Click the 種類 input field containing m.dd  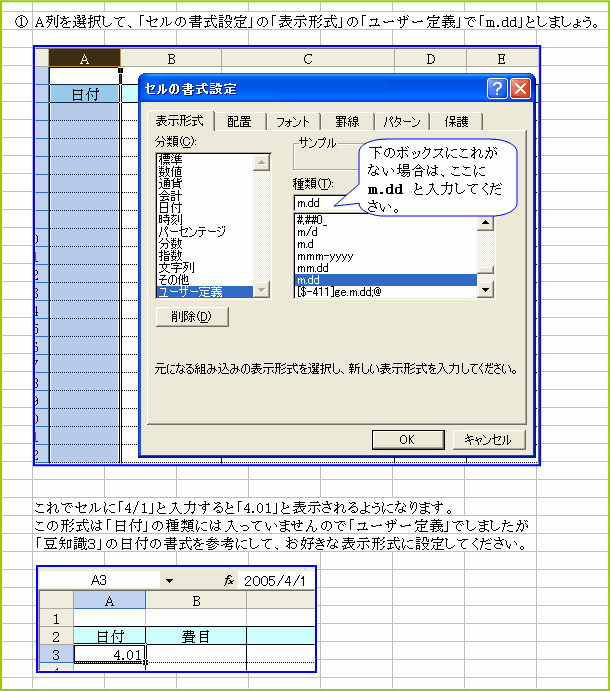pos(326,203)
